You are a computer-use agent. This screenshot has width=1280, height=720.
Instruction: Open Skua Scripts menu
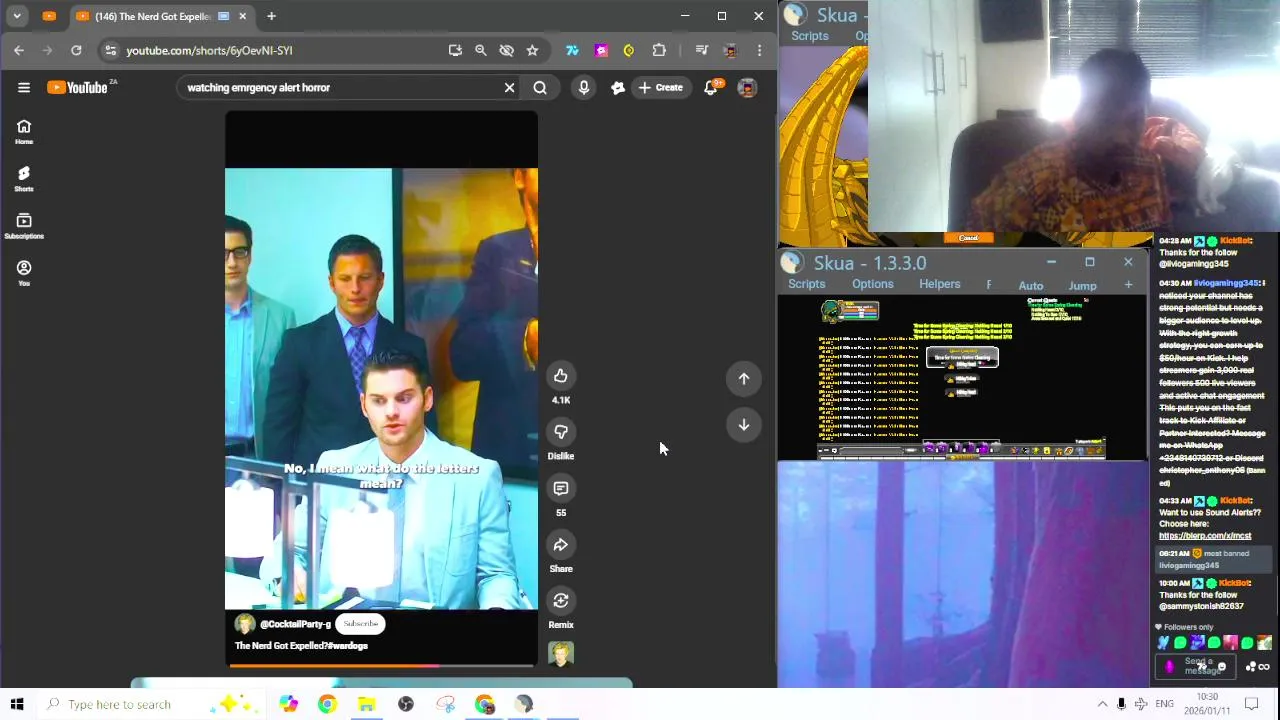tap(806, 284)
